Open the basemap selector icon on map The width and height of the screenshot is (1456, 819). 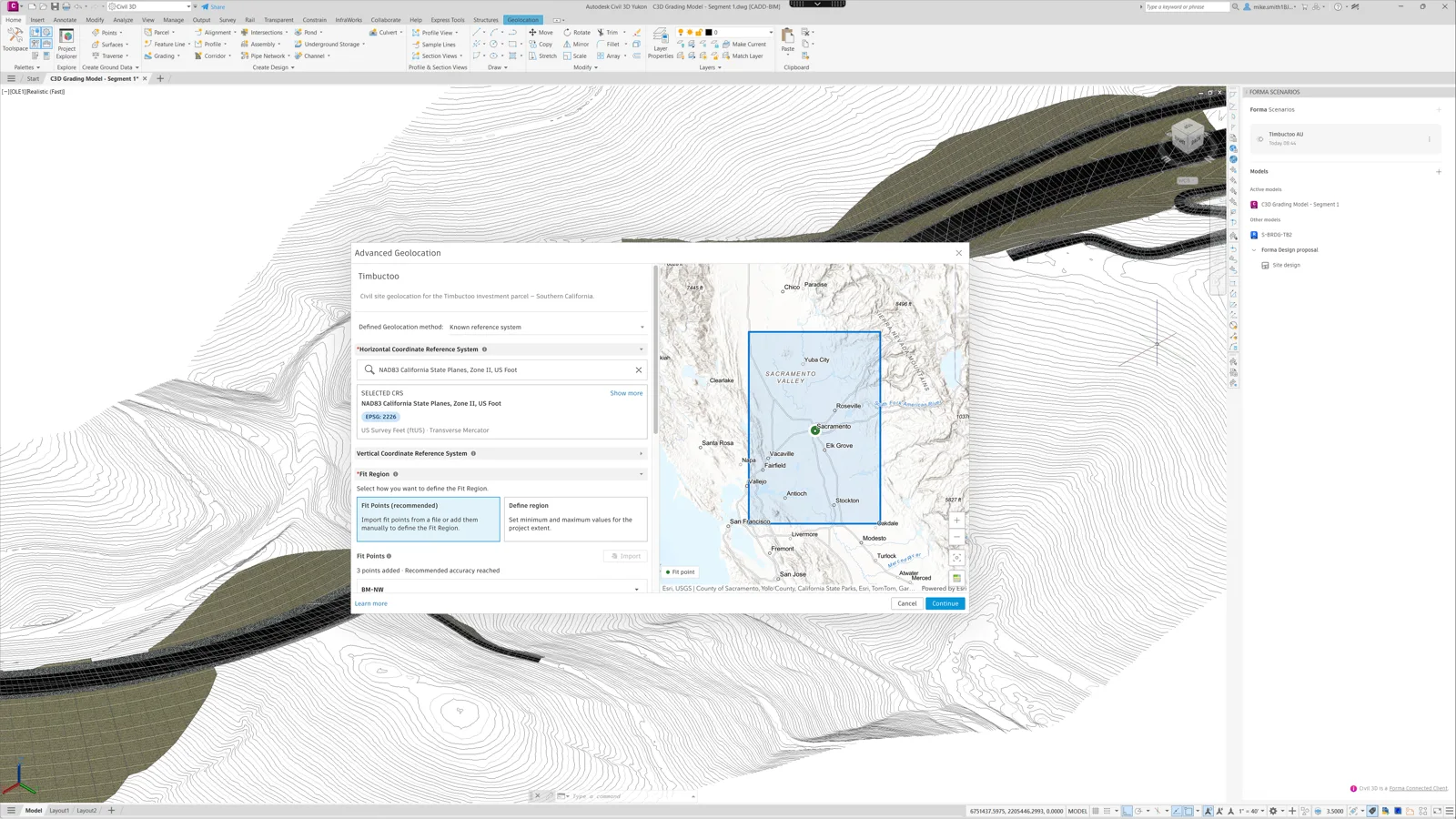[956, 578]
